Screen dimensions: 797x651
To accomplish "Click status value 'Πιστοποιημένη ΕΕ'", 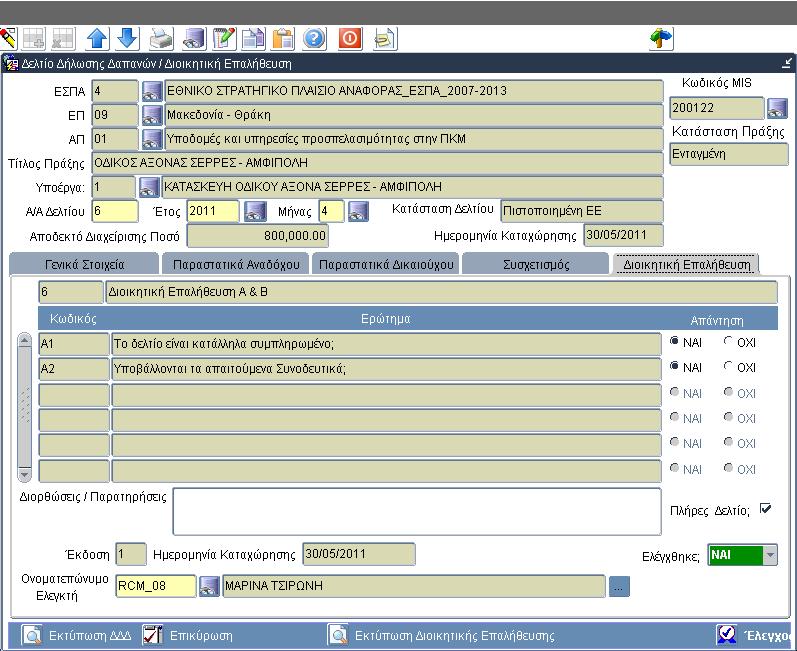I will click(x=552, y=211).
